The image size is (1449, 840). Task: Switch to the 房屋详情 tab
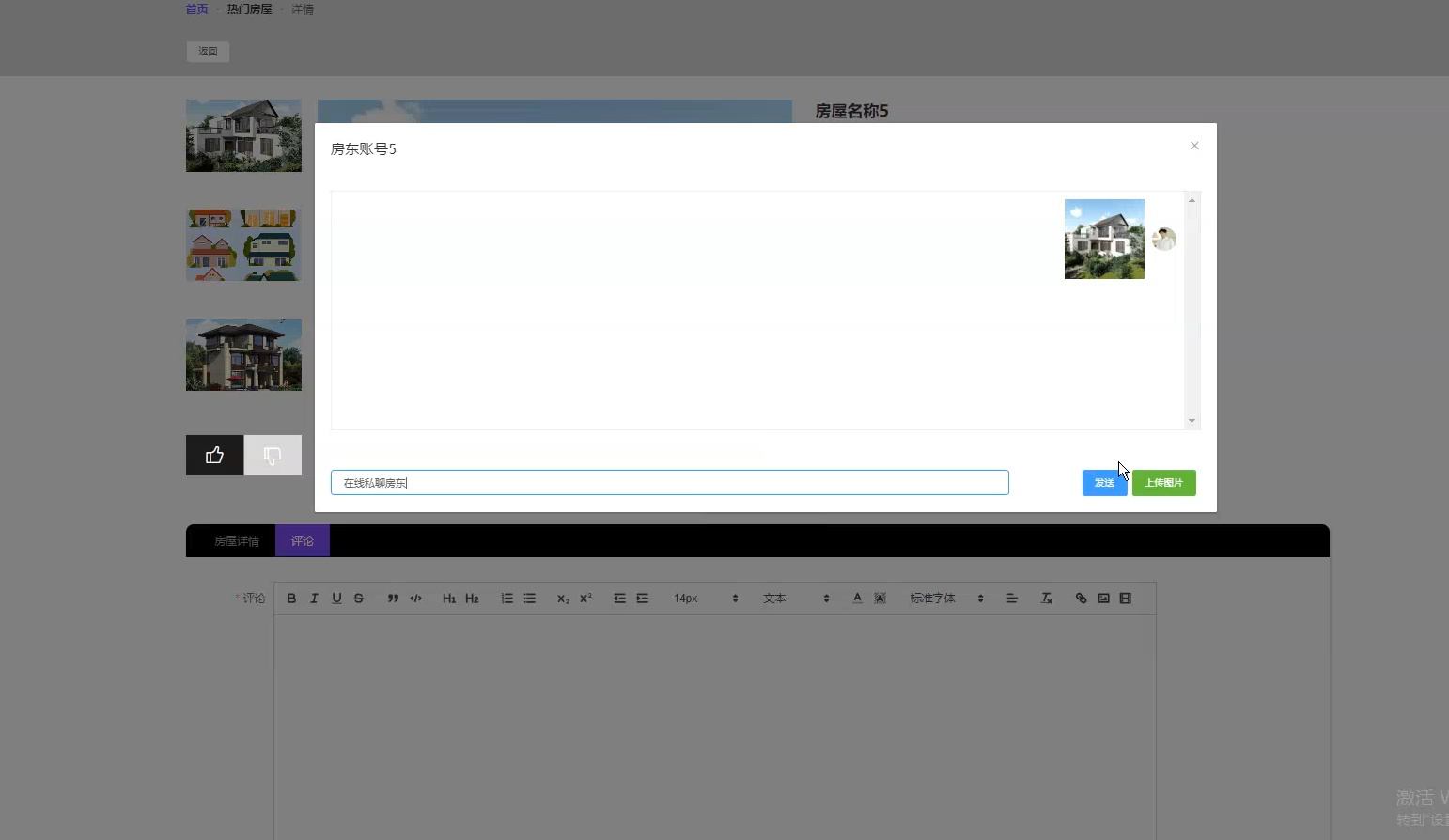[236, 541]
